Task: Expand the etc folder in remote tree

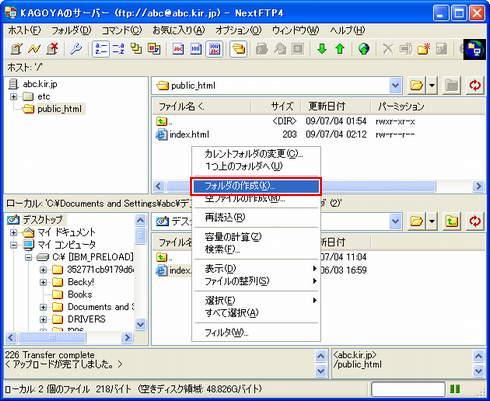Action: coord(13,97)
